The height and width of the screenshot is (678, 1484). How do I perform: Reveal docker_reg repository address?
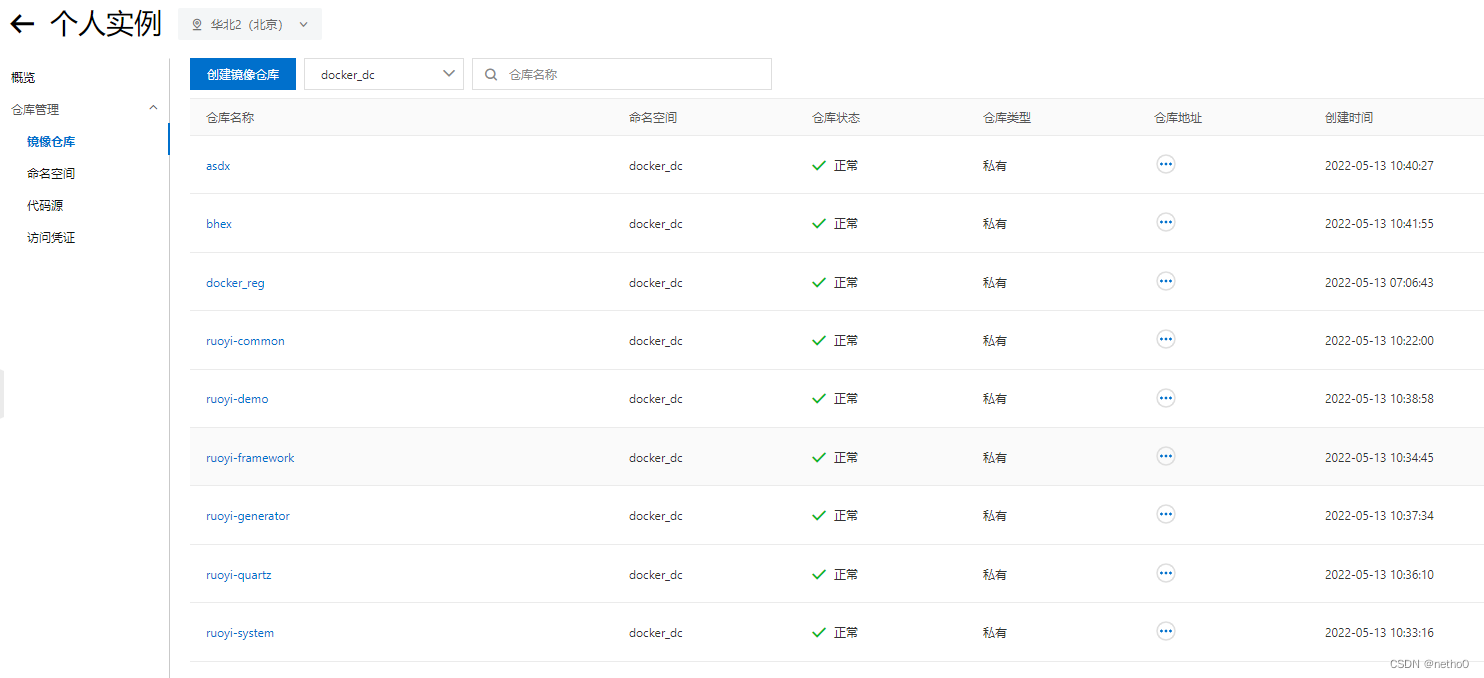click(1165, 281)
